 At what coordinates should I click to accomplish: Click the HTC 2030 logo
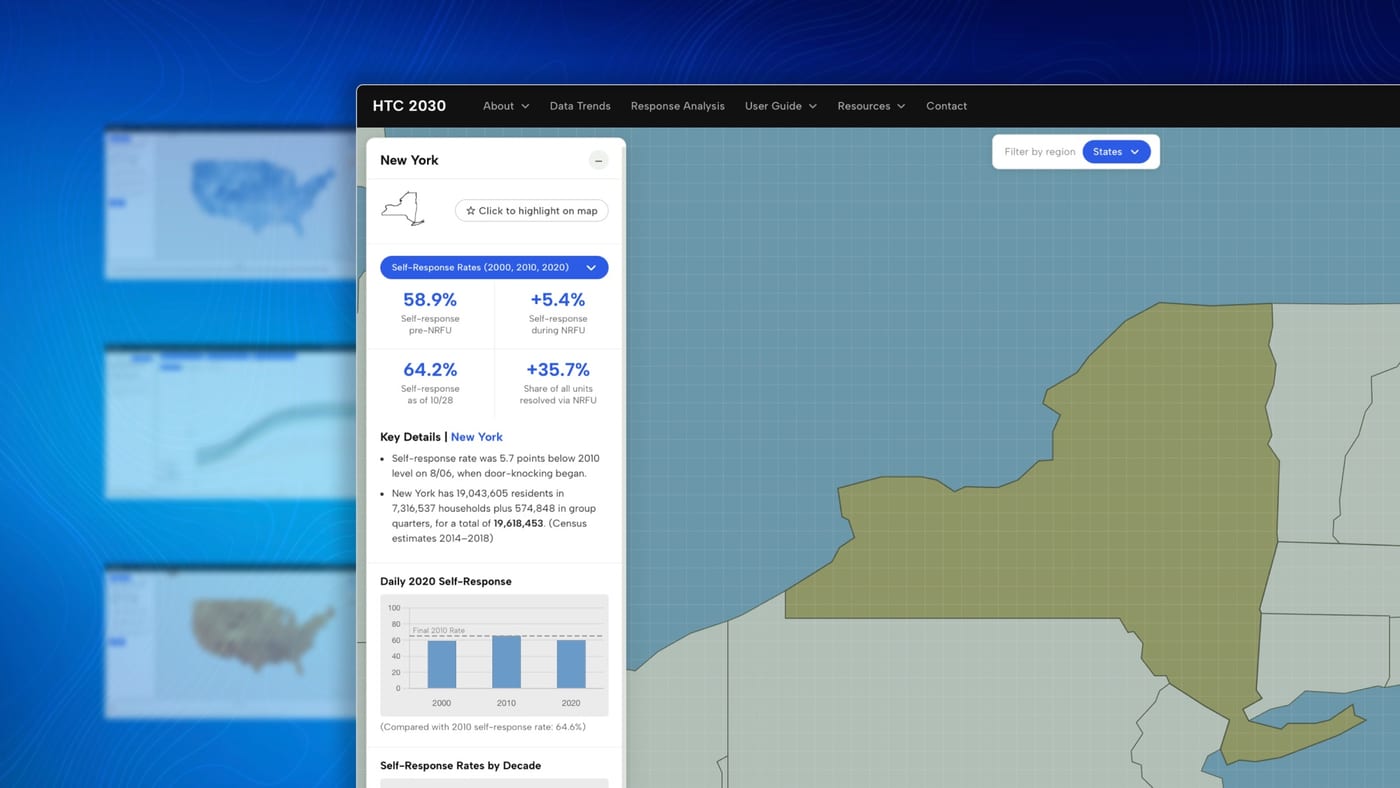[x=409, y=106]
